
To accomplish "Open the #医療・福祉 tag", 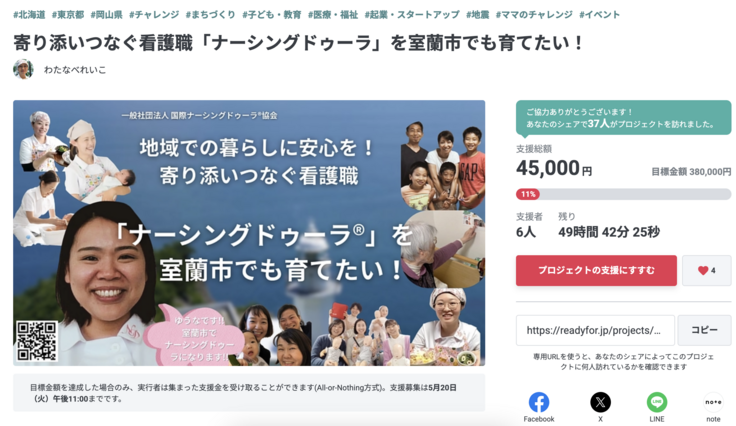I will (333, 15).
